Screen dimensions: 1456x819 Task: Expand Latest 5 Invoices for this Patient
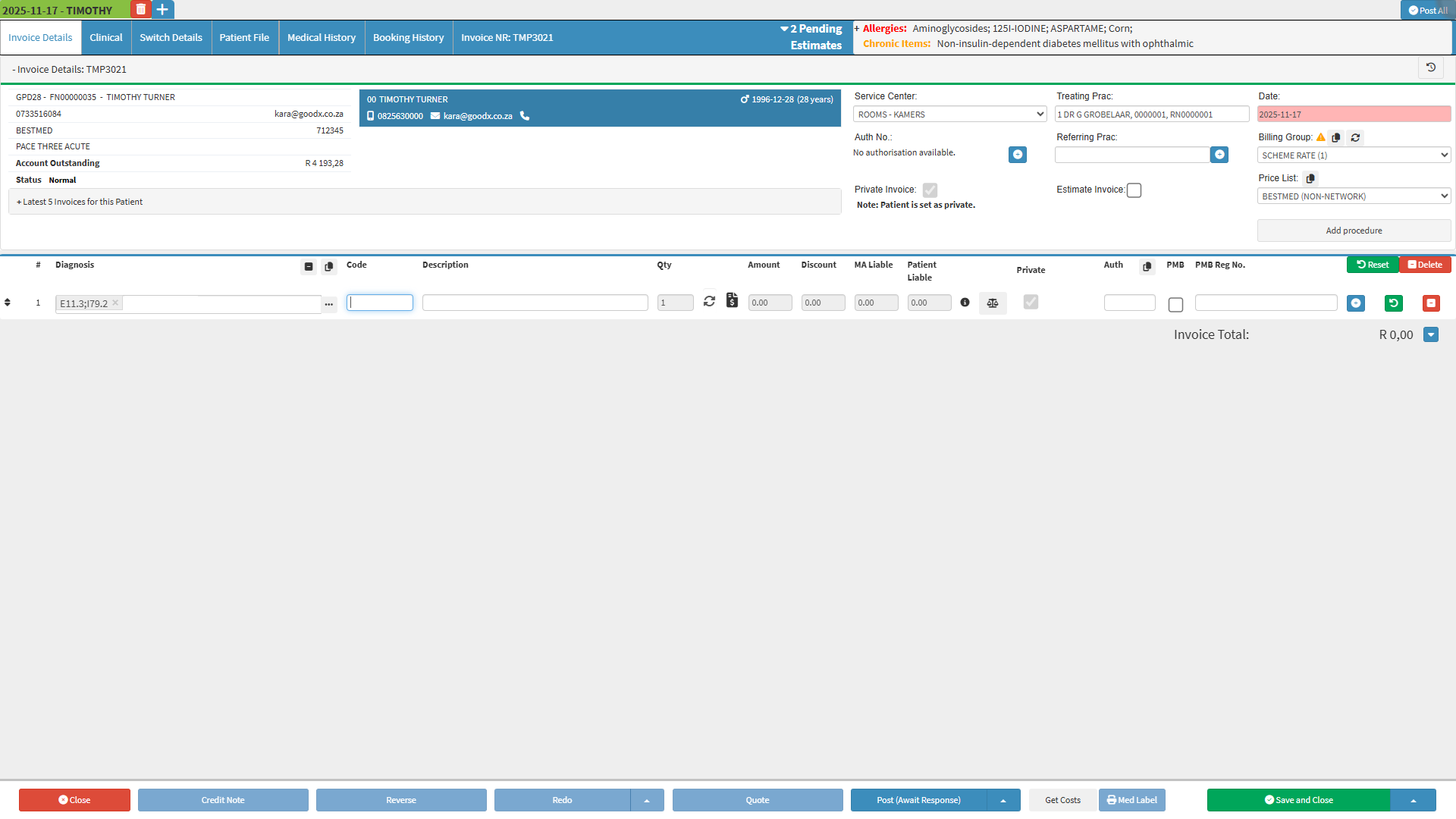pyautogui.click(x=80, y=202)
